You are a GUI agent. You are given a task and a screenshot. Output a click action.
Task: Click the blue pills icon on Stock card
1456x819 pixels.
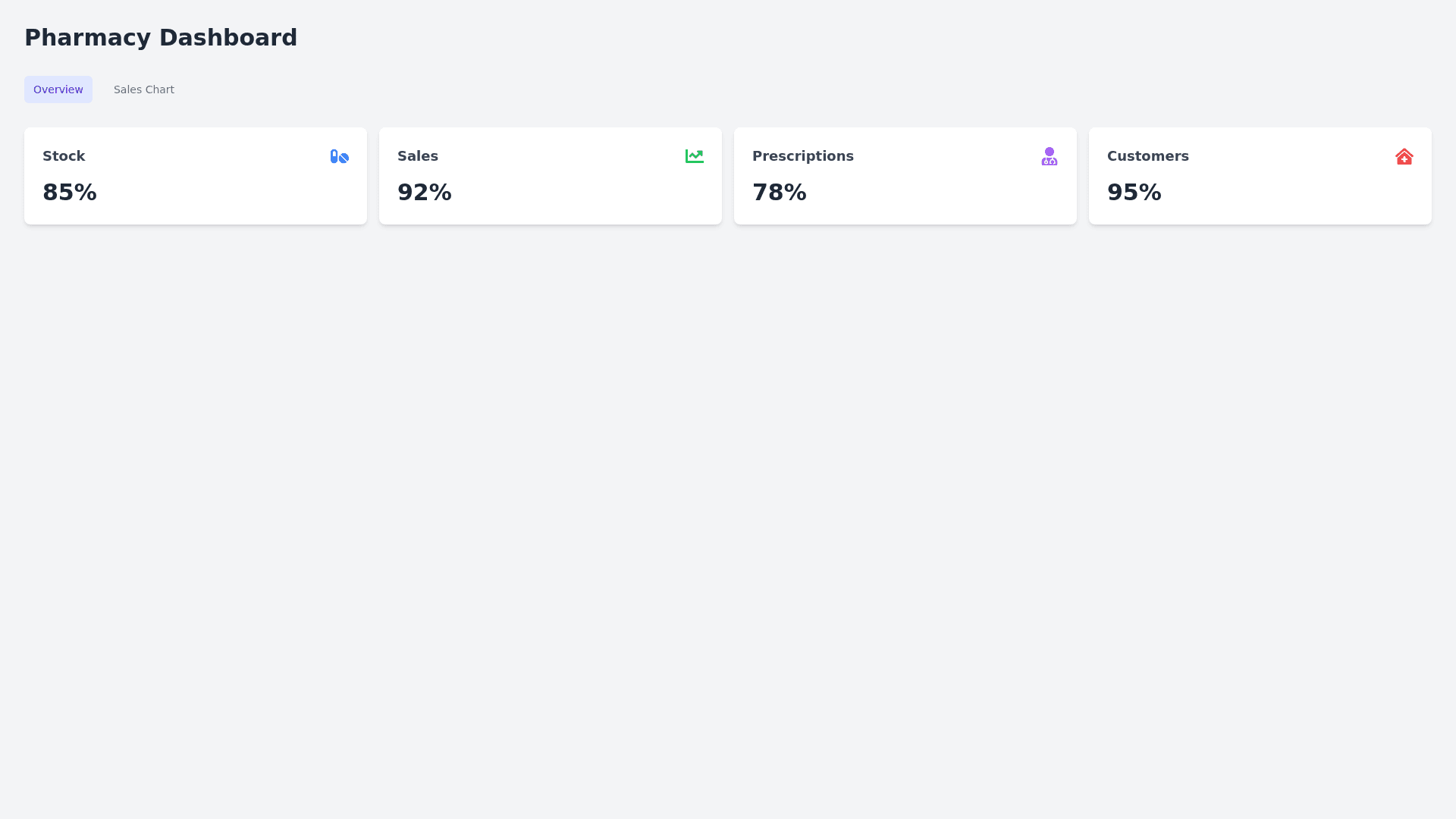(x=339, y=156)
